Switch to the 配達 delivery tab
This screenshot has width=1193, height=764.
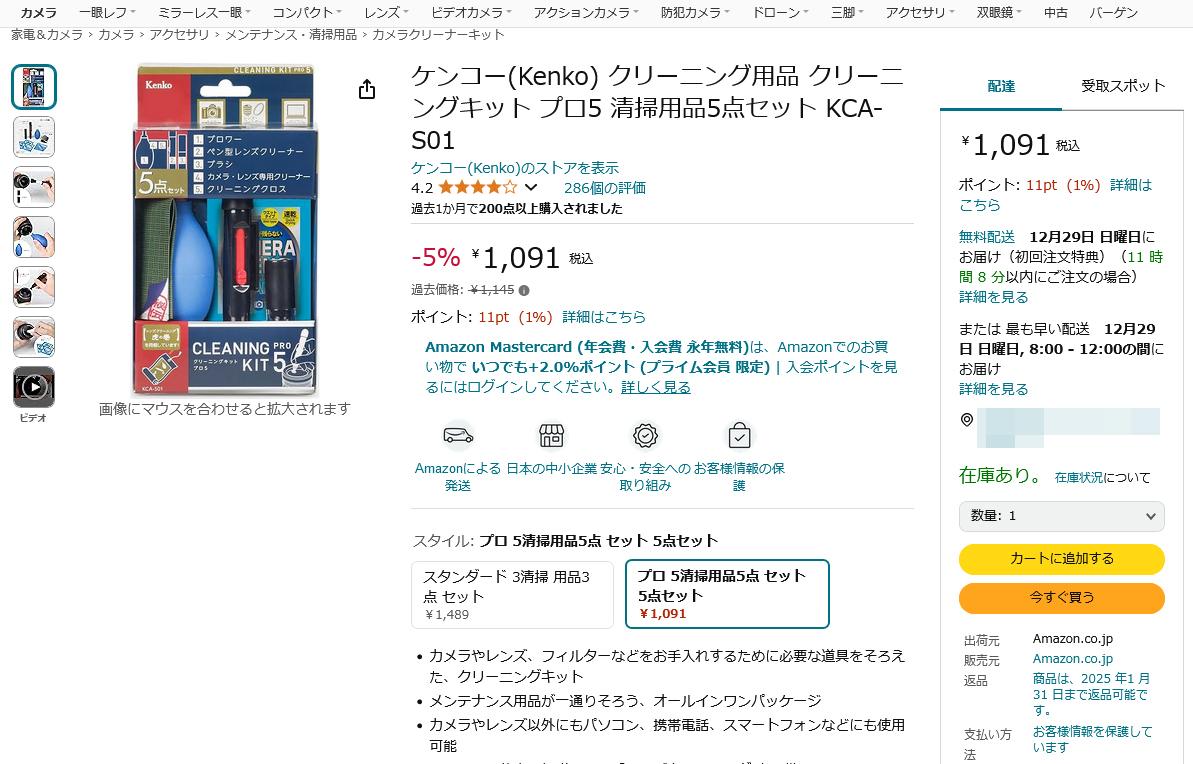(1001, 87)
